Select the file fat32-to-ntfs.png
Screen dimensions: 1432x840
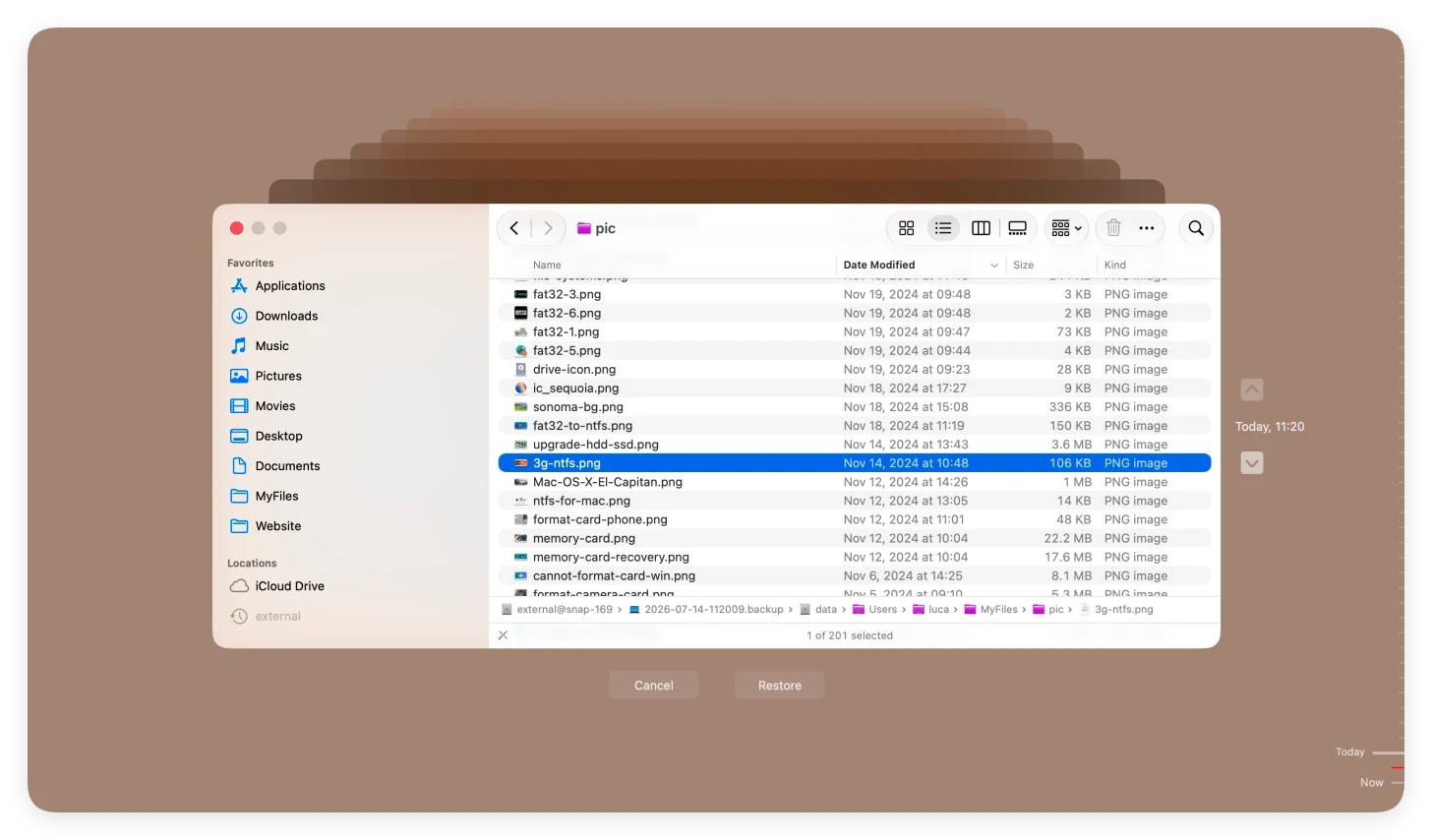pos(854,425)
